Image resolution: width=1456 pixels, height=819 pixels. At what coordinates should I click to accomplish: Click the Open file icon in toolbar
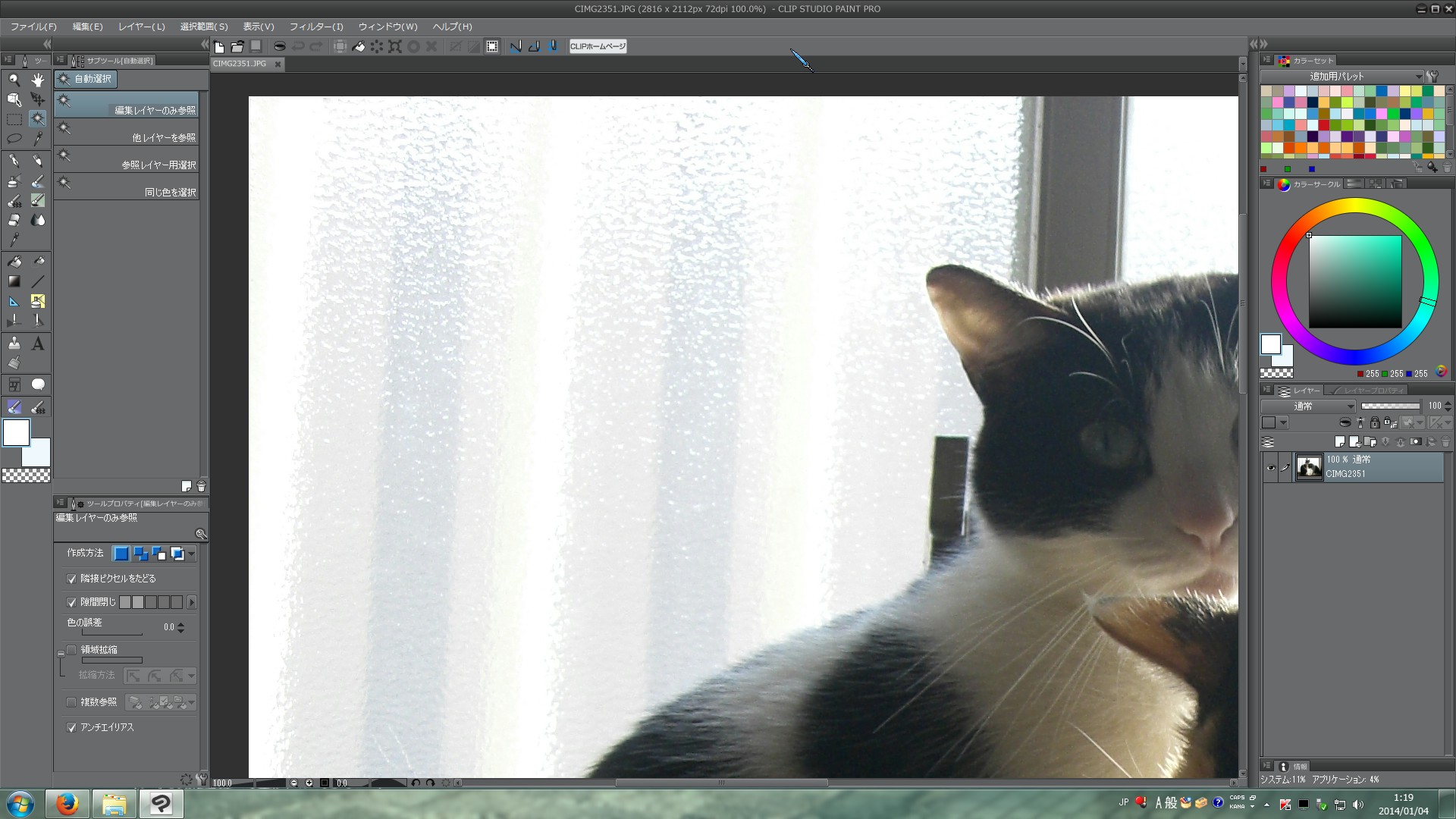pyautogui.click(x=237, y=46)
